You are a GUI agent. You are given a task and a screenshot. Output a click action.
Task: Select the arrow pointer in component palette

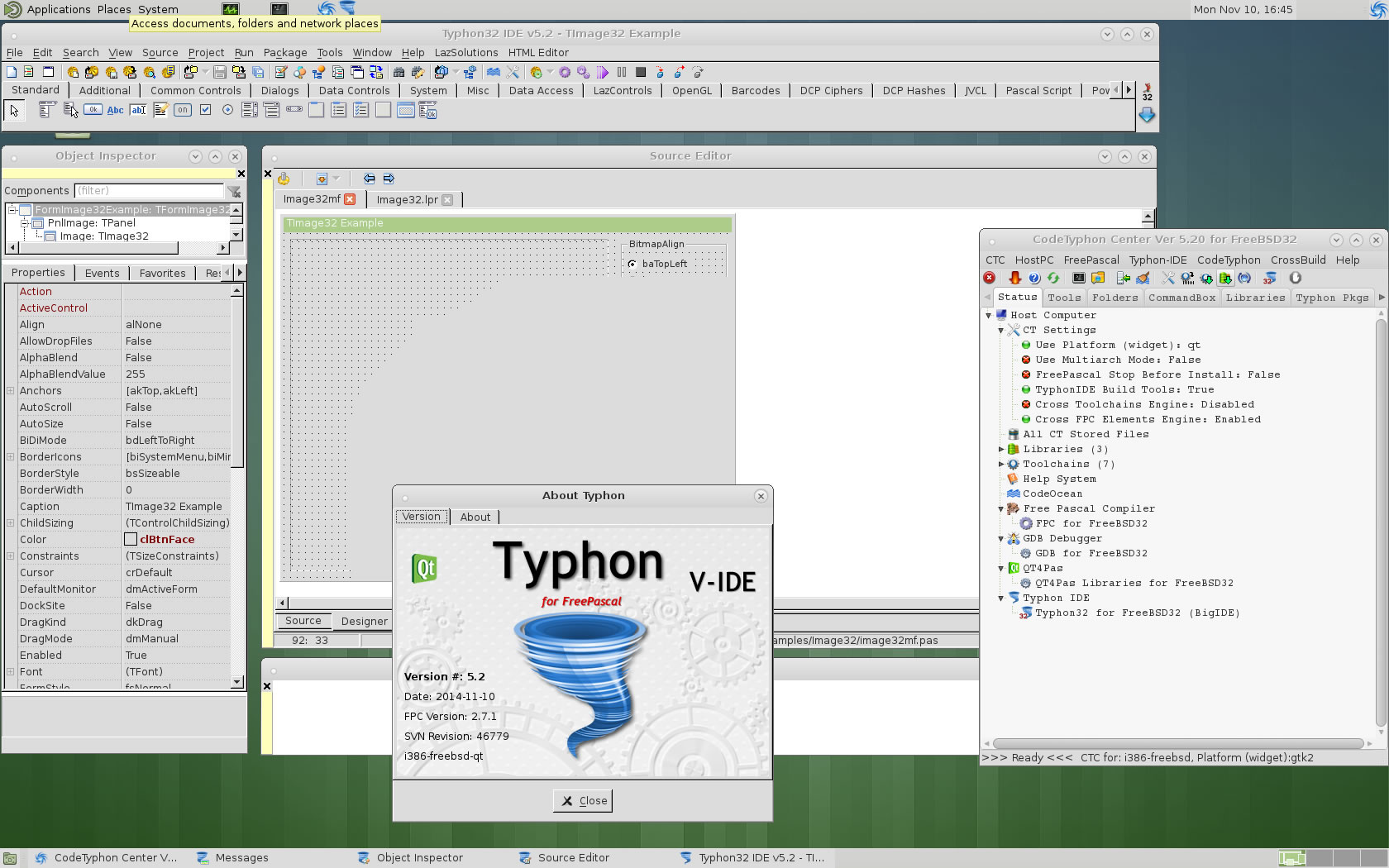[x=14, y=111]
